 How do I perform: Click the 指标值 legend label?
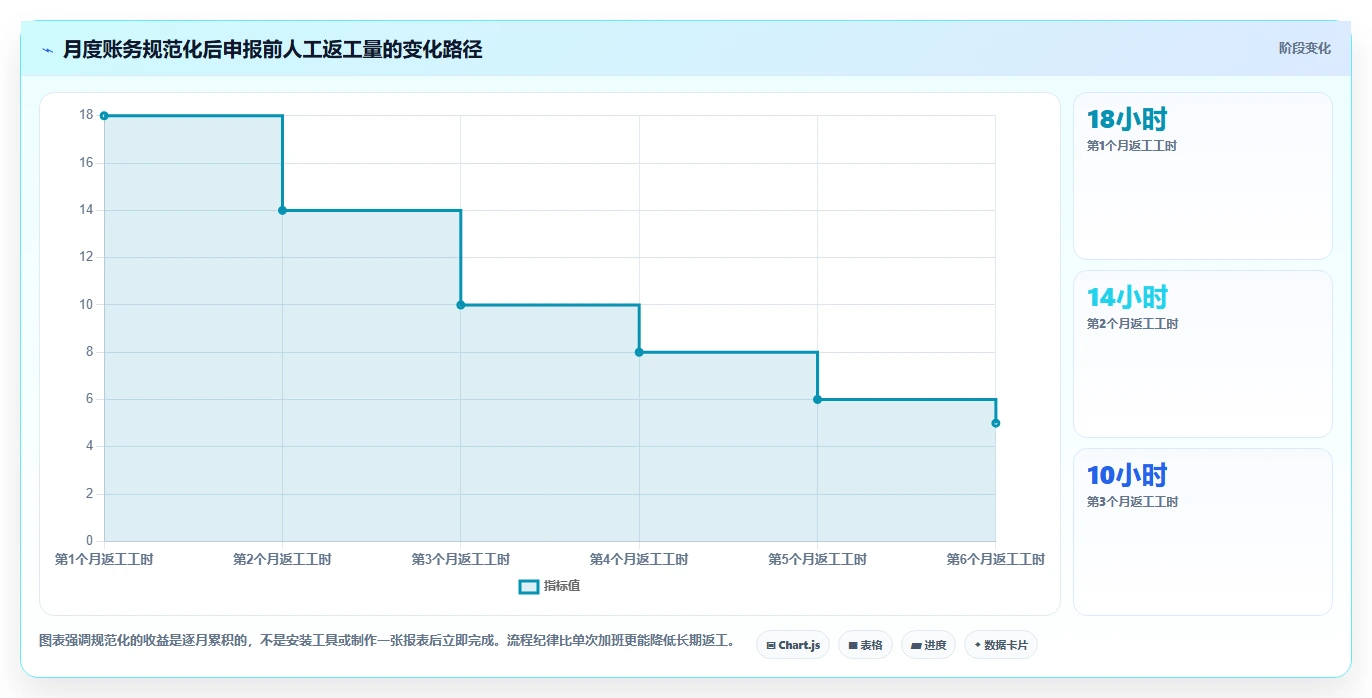[x=562, y=587]
